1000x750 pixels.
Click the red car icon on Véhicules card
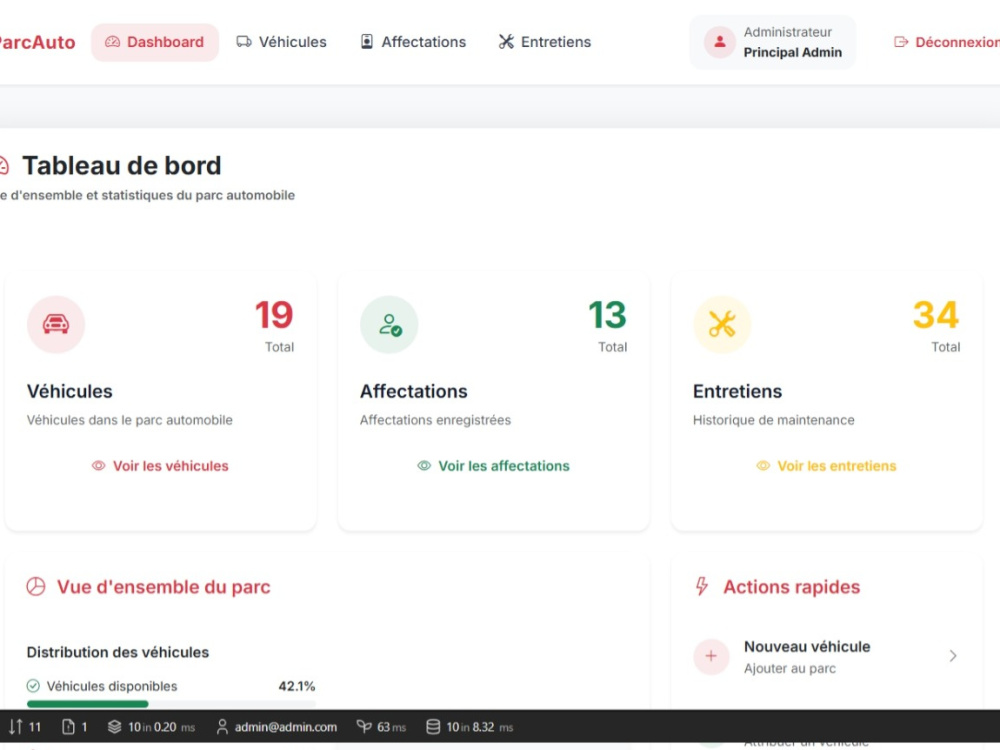(x=56, y=325)
